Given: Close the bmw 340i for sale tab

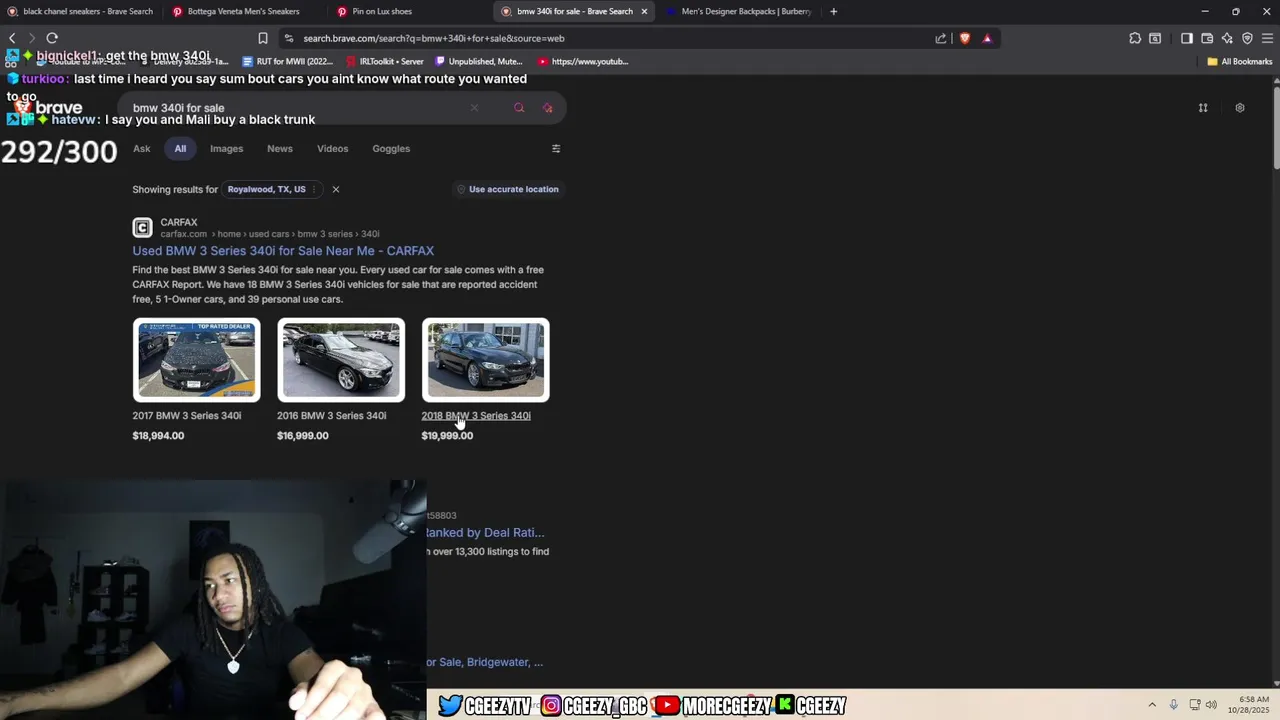Looking at the screenshot, I should click(x=644, y=11).
